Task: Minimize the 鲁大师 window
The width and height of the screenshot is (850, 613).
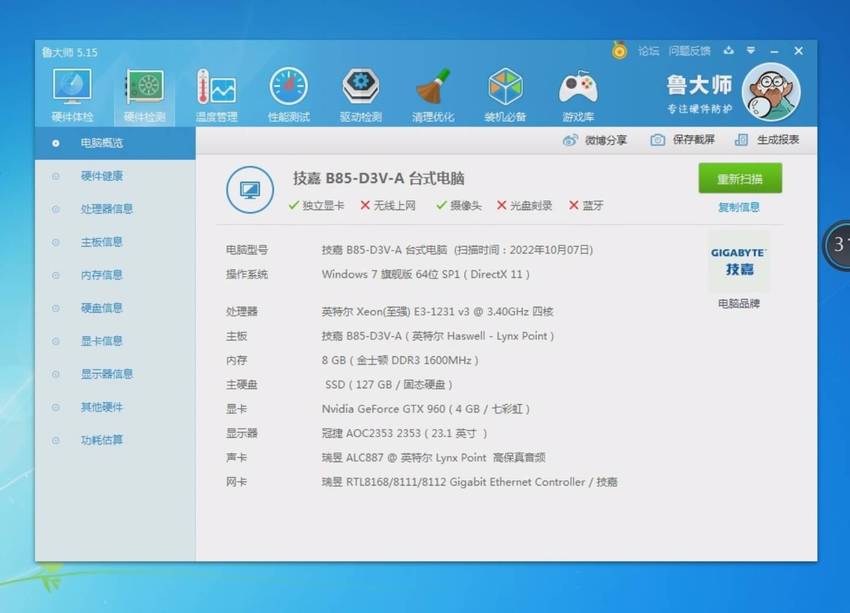Action: tap(774, 51)
